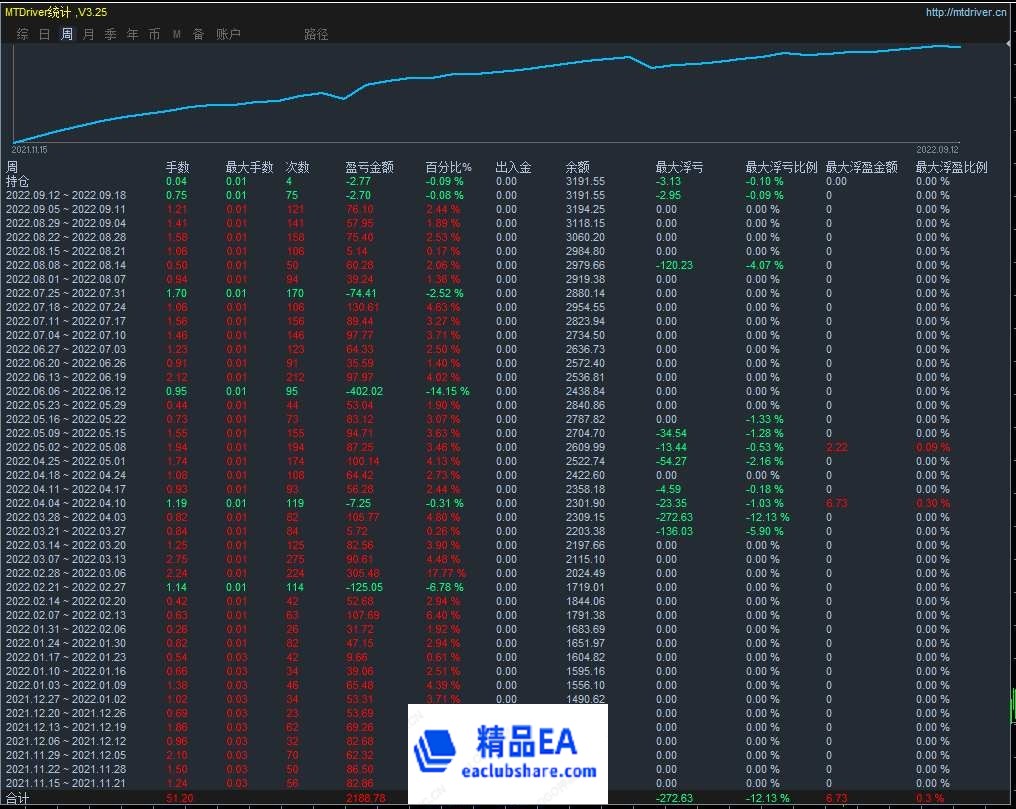Open the 账户 account tab

(x=228, y=34)
